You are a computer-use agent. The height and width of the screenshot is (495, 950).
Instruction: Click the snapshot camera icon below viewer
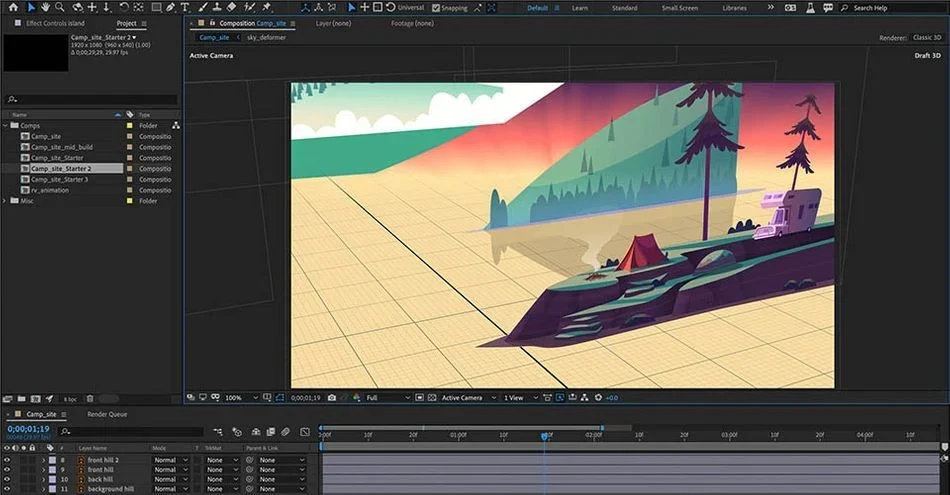tap(331, 397)
